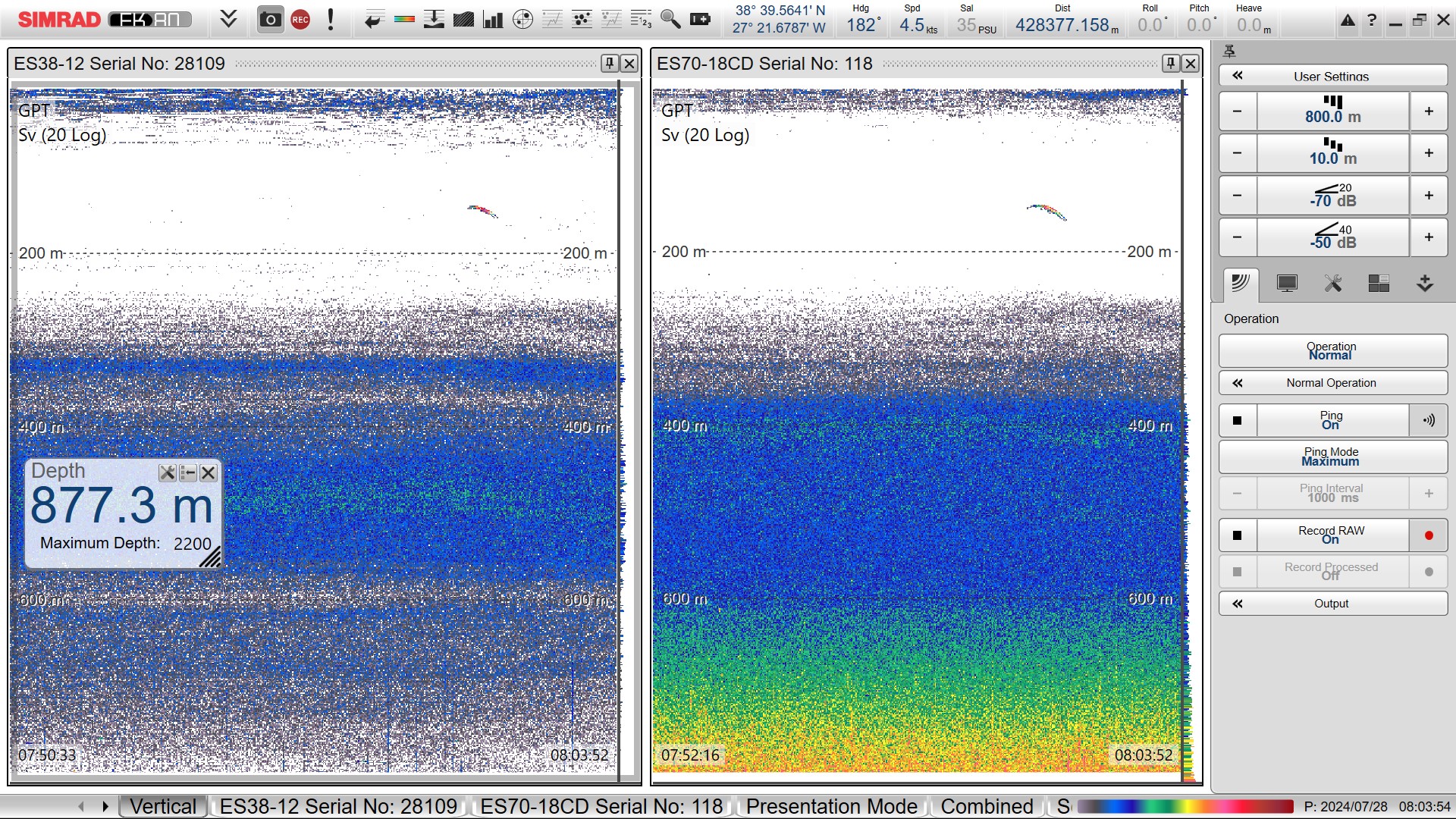Image resolution: width=1456 pixels, height=819 pixels.
Task: Click the red Record RAW dot
Action: click(1429, 535)
